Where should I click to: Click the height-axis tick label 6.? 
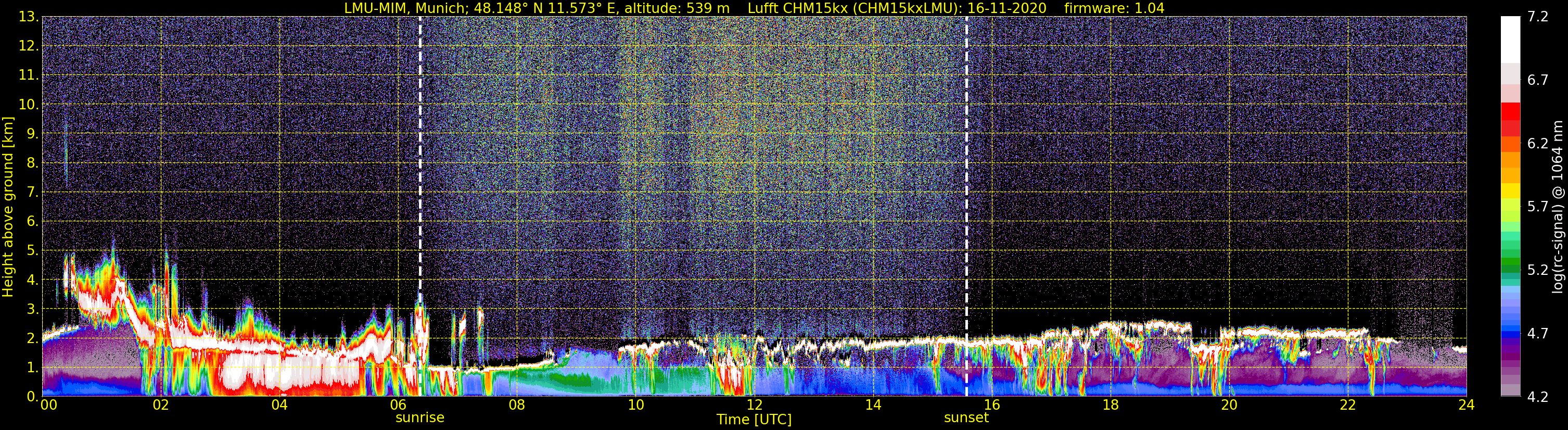point(32,222)
